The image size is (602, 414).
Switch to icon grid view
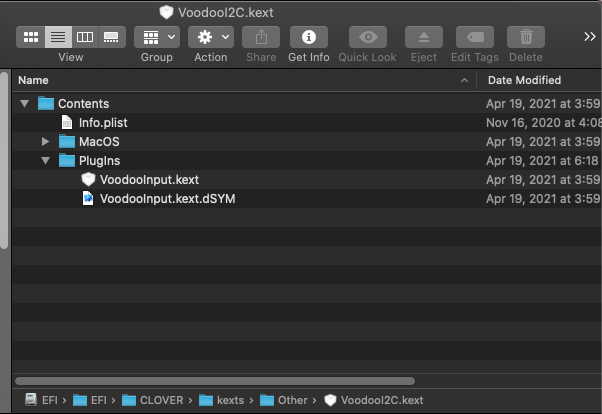point(31,37)
